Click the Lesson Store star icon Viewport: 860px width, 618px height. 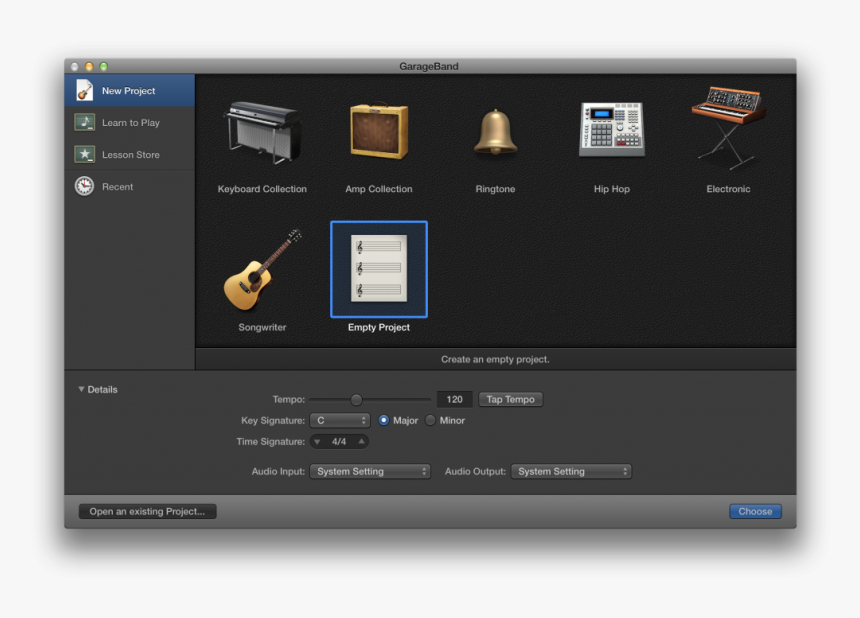(x=84, y=154)
